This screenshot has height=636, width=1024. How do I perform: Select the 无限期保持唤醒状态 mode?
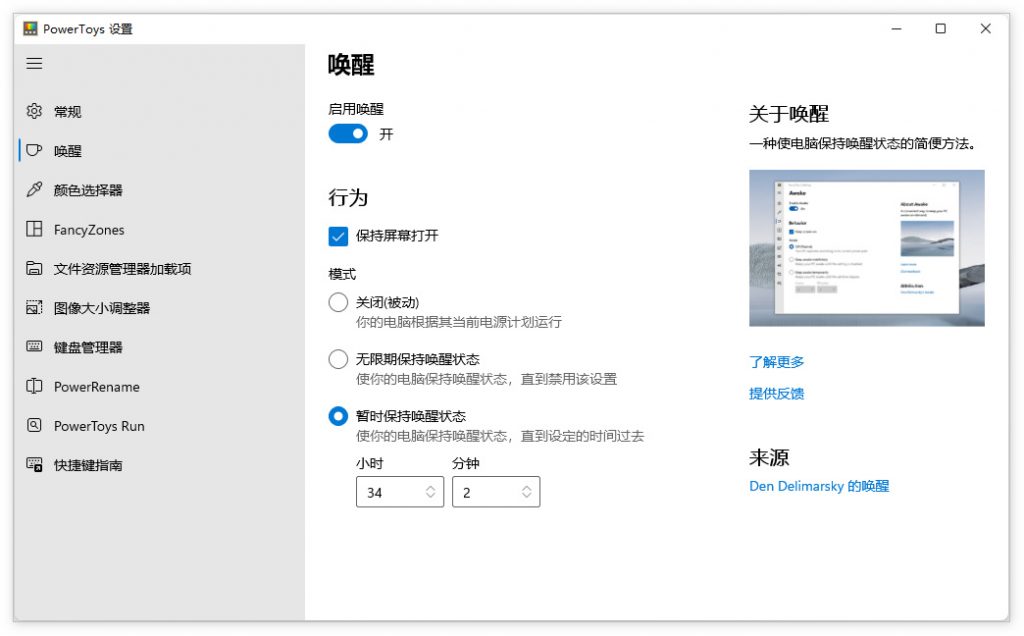tap(338, 359)
